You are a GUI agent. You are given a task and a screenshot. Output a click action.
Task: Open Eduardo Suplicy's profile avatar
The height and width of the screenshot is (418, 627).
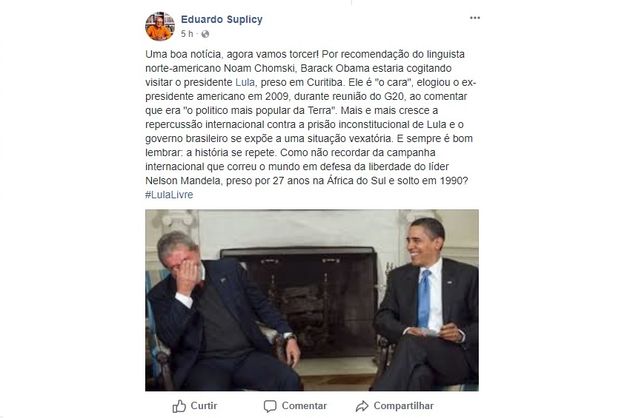click(x=160, y=26)
